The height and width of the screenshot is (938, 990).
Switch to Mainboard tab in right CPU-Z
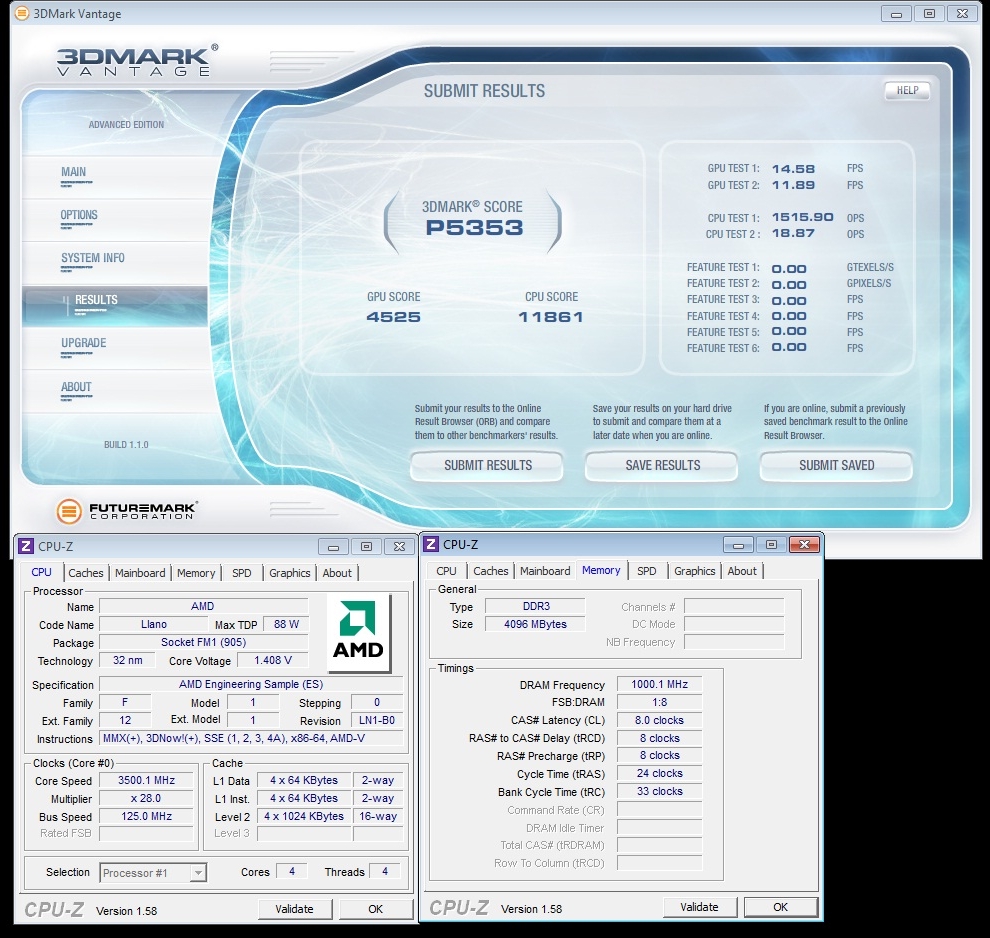[546, 571]
